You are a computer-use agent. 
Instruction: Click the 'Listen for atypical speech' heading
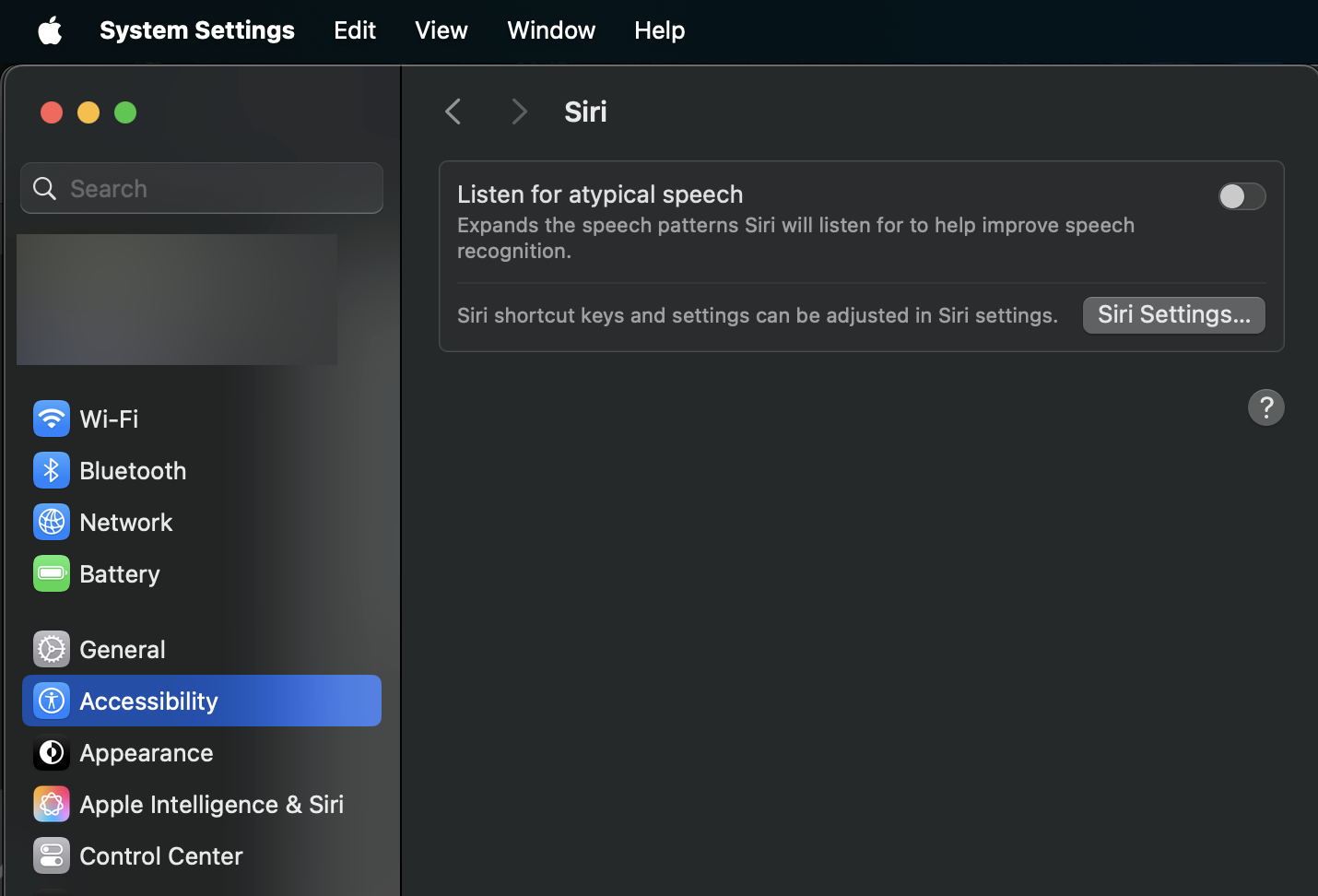pos(600,195)
